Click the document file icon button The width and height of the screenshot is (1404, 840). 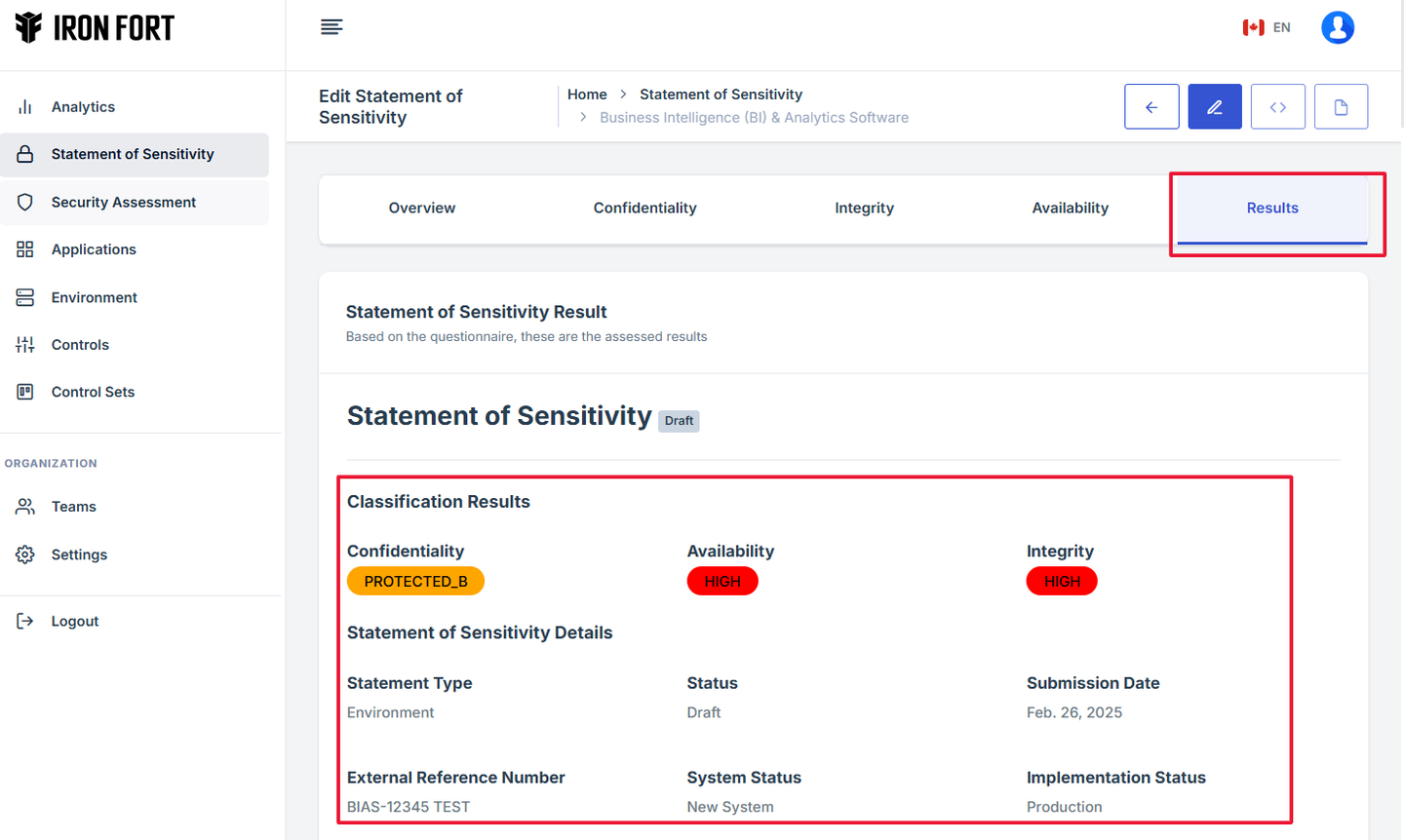click(1341, 107)
